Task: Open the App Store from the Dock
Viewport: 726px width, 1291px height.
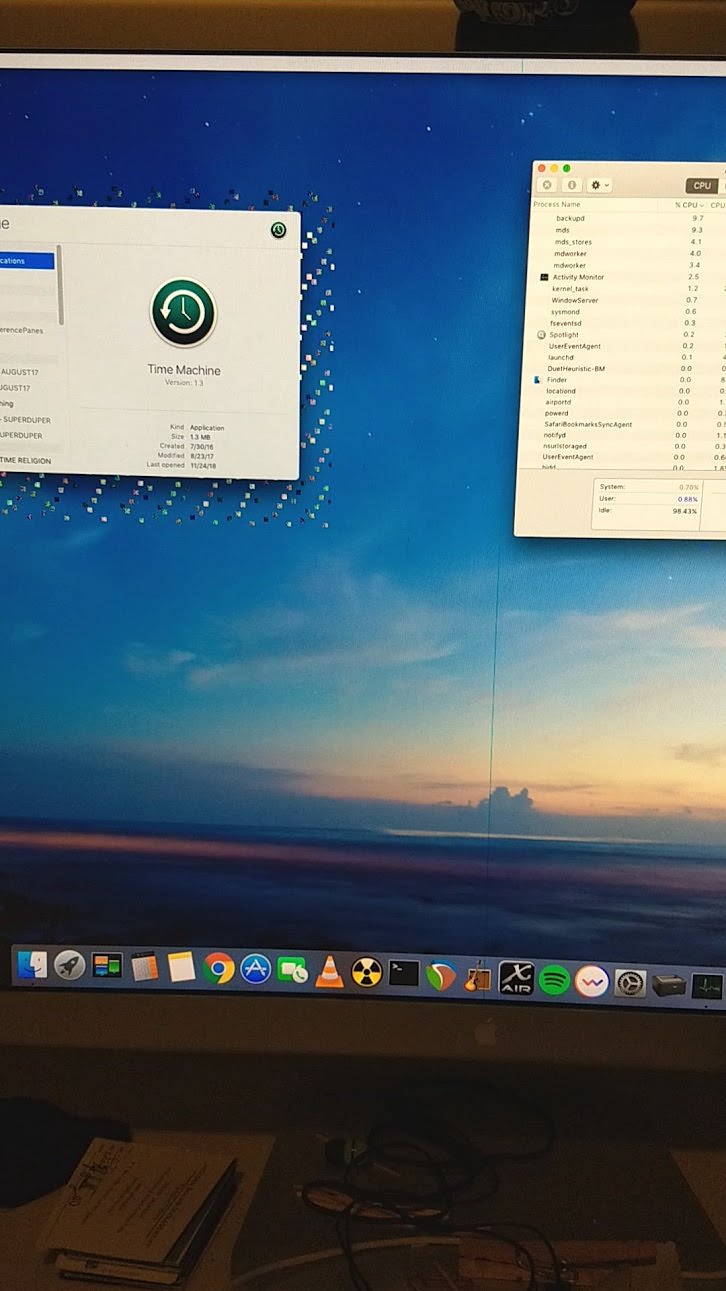Action: 256,969
